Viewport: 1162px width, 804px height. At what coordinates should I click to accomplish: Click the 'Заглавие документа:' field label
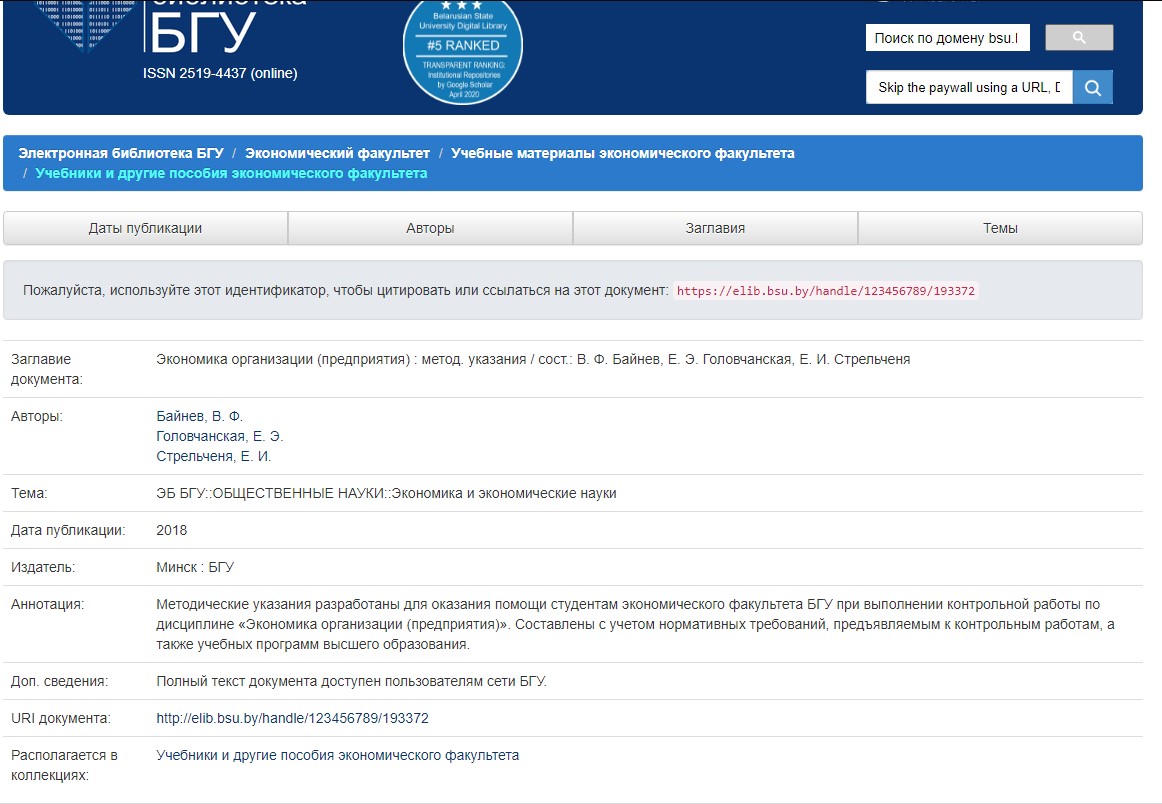tap(47, 369)
